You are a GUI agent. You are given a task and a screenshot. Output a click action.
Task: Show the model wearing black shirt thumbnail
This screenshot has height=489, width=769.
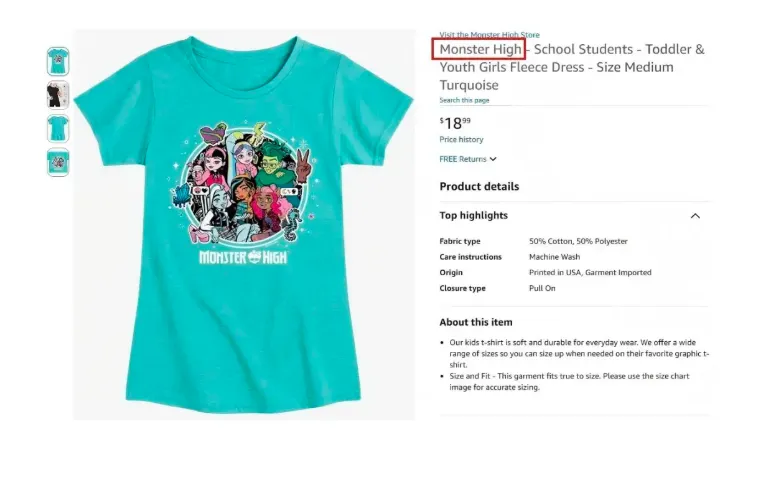pyautogui.click(x=58, y=95)
